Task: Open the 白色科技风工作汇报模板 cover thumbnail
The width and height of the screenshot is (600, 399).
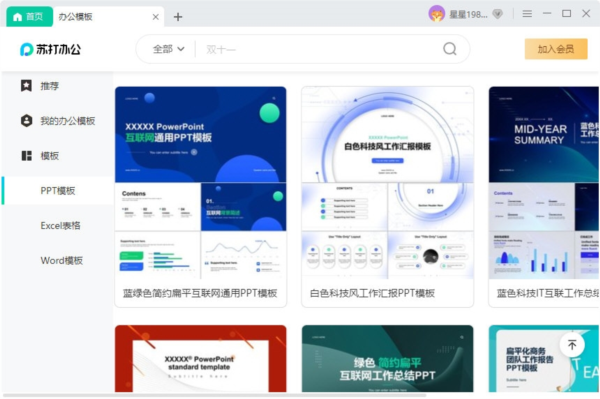Action: coord(387,134)
